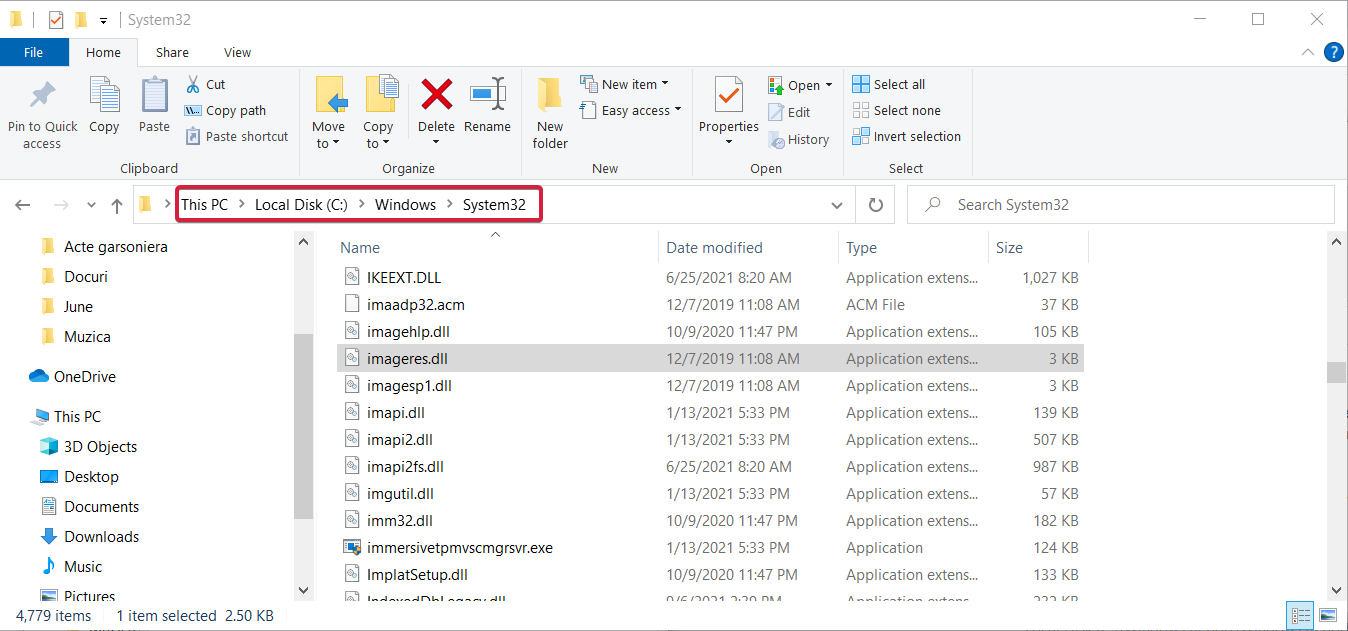1348x631 pixels.
Task: Open Explorer Help question mark icon
Action: tap(1333, 52)
